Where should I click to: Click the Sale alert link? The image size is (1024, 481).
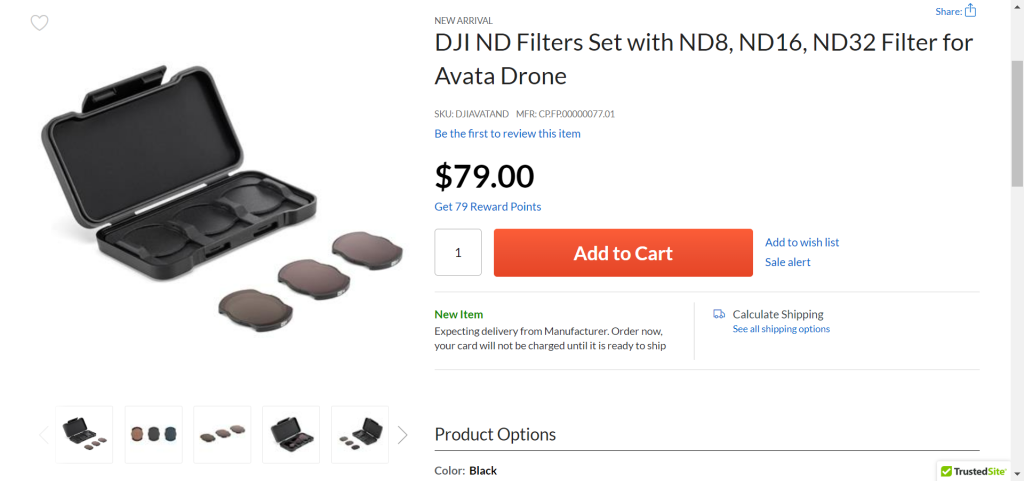pyautogui.click(x=788, y=262)
